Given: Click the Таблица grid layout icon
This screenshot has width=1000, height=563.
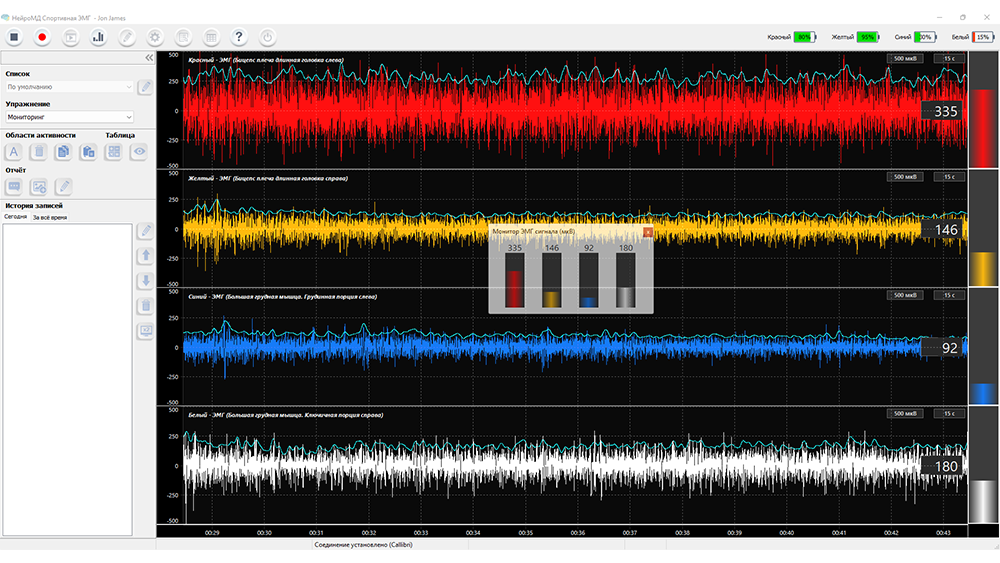Looking at the screenshot, I should [114, 152].
